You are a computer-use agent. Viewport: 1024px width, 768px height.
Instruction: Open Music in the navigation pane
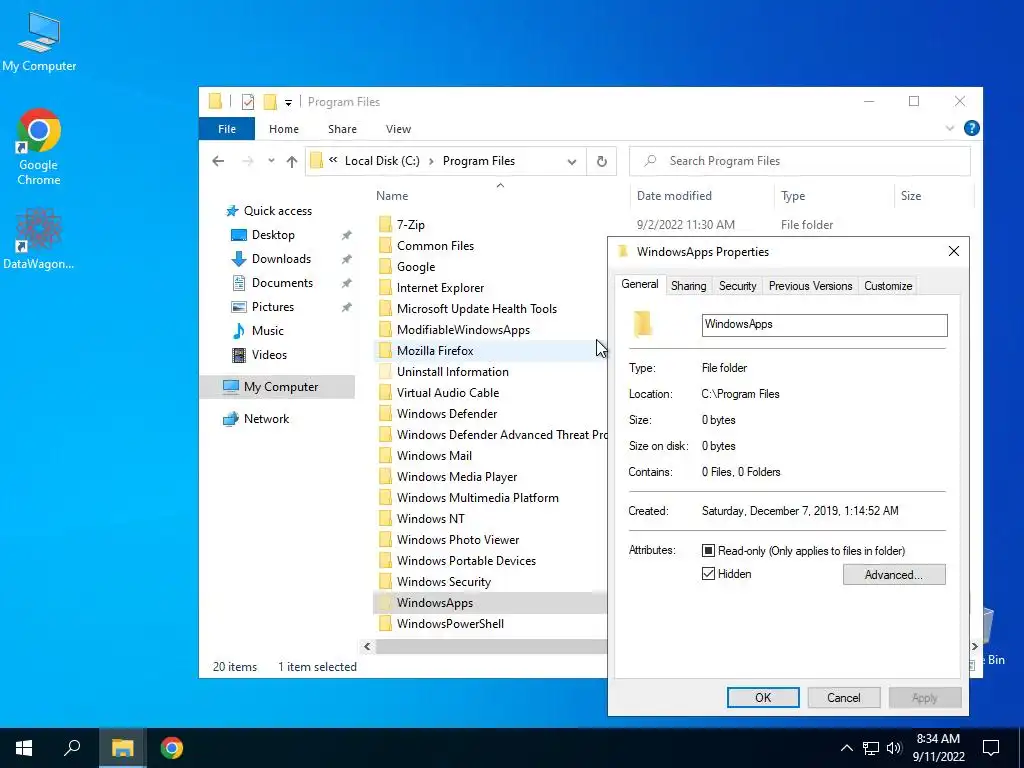tap(267, 331)
